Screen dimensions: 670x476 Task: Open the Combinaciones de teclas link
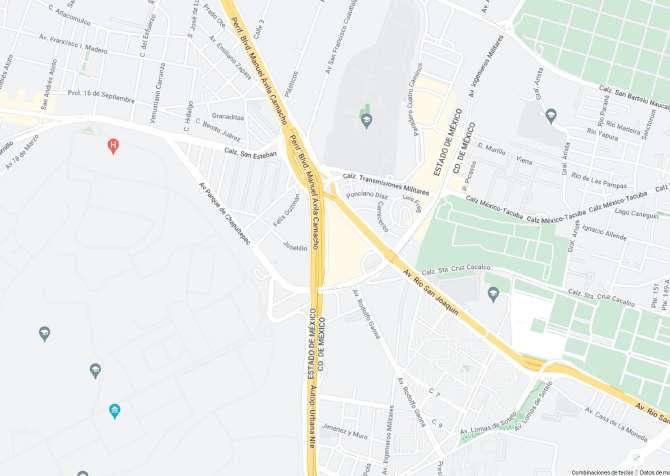(601, 472)
